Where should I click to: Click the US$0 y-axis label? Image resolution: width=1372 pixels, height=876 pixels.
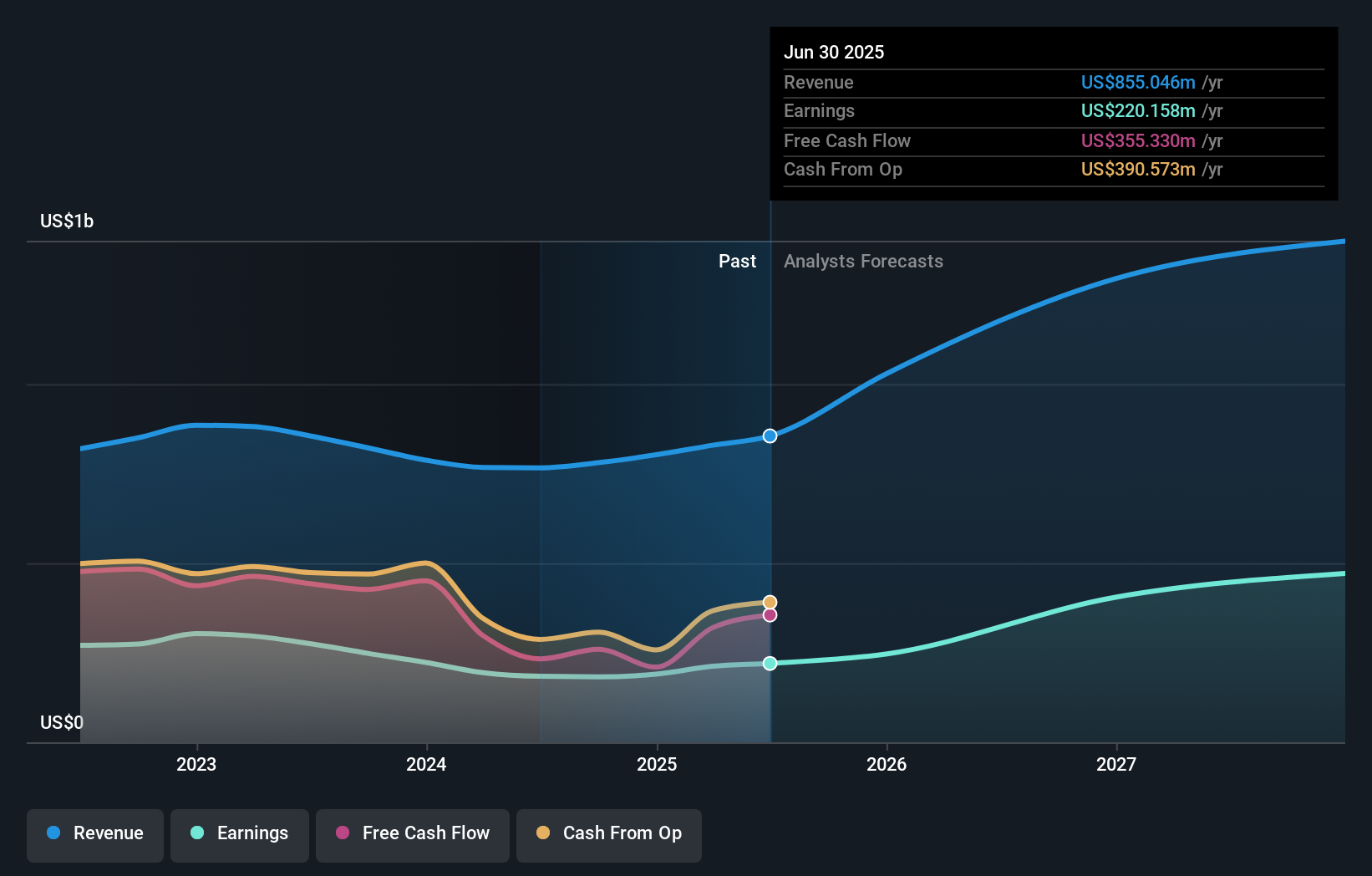(x=62, y=722)
